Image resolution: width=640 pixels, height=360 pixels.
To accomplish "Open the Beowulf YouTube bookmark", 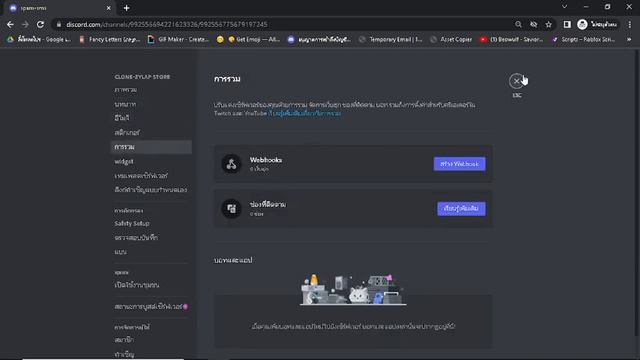I will tap(512, 40).
